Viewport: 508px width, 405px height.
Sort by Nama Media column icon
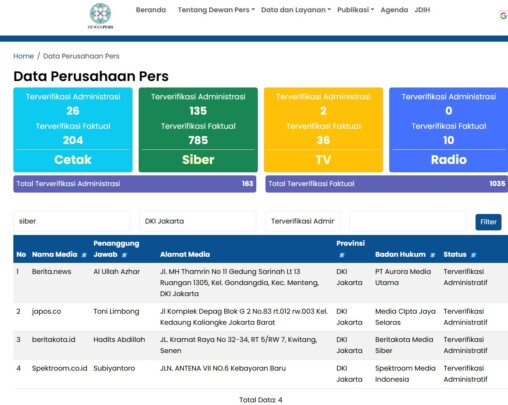(84, 255)
